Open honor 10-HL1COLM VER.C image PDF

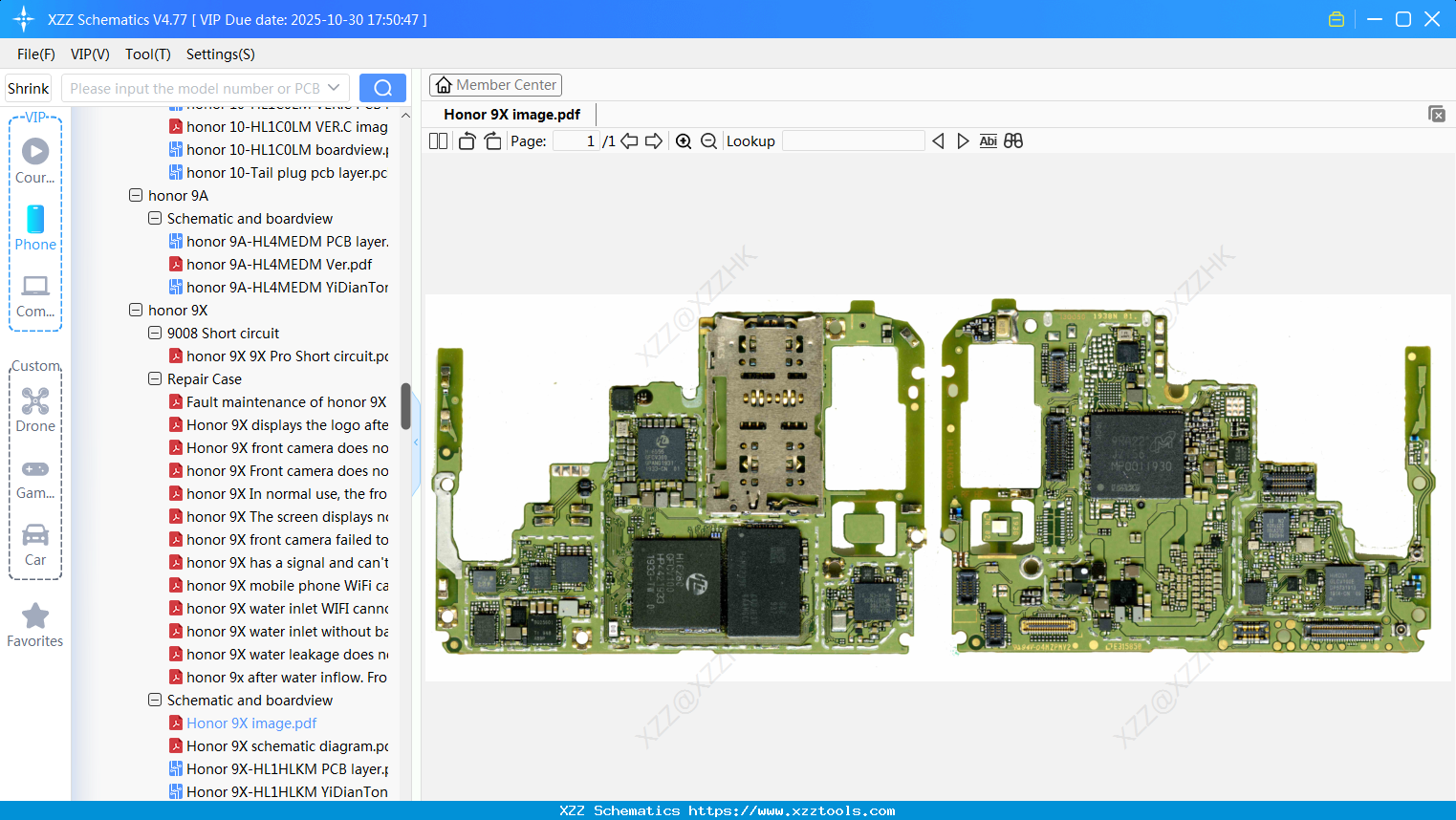click(278, 127)
